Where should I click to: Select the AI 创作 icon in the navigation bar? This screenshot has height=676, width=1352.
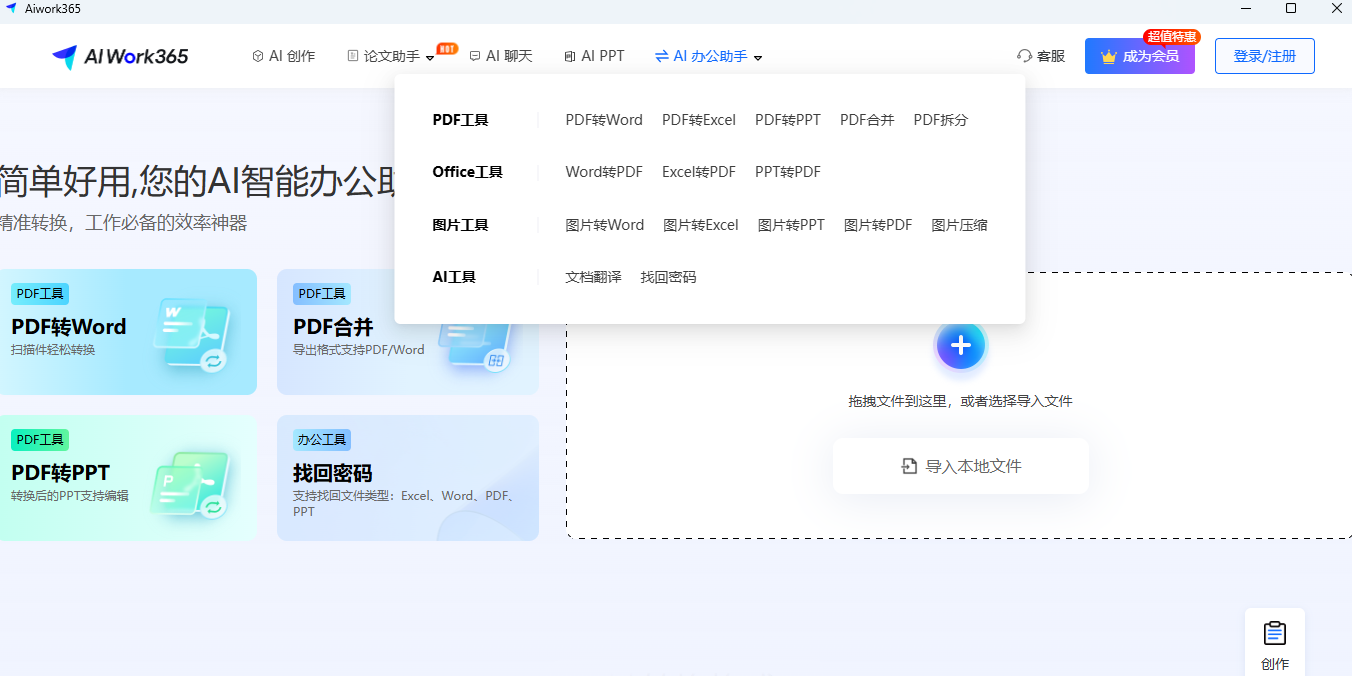click(256, 56)
